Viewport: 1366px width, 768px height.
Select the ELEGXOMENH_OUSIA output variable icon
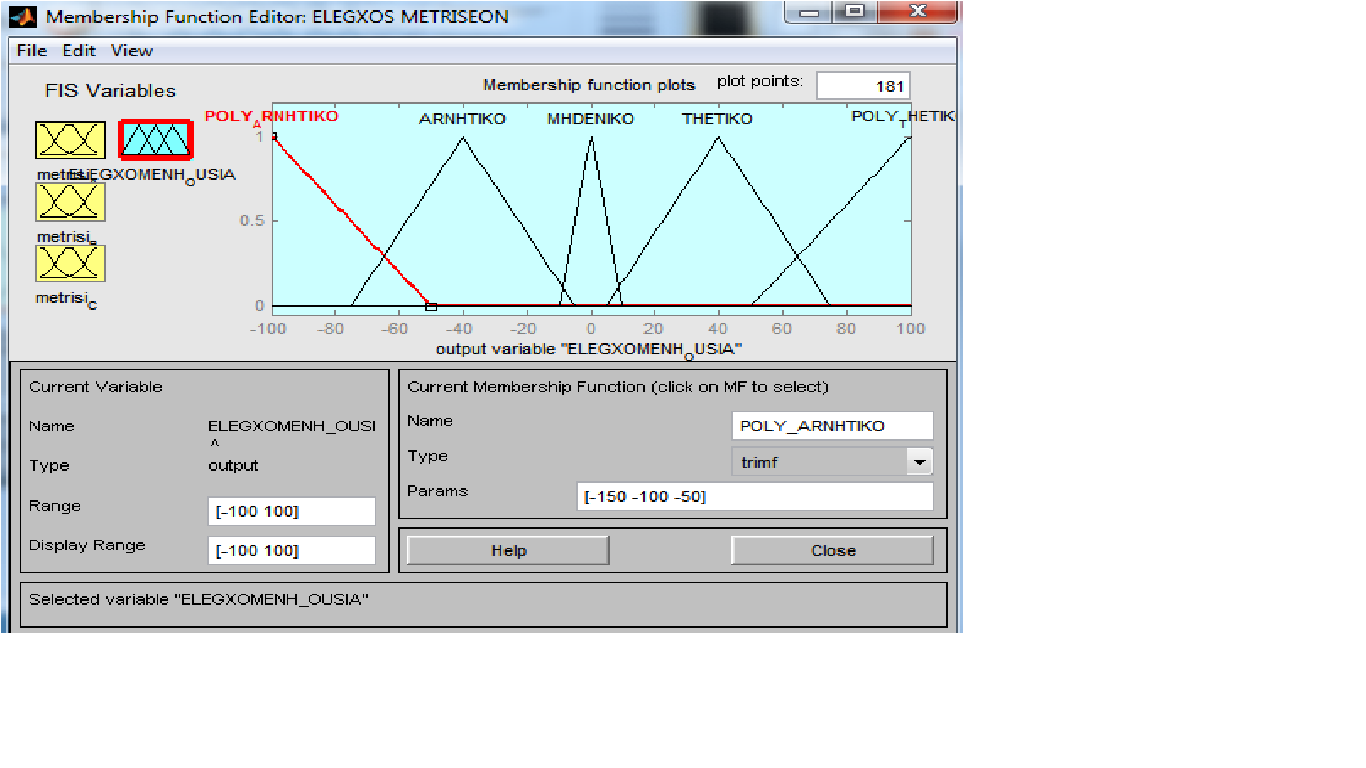point(155,139)
